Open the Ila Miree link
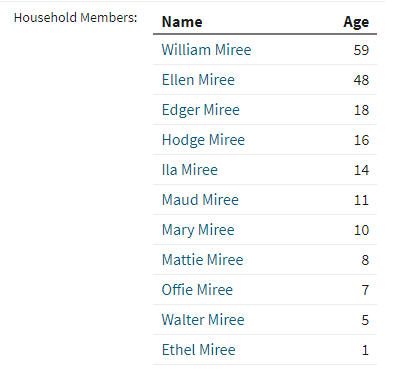Screen dimensions: 395x369 (x=190, y=170)
